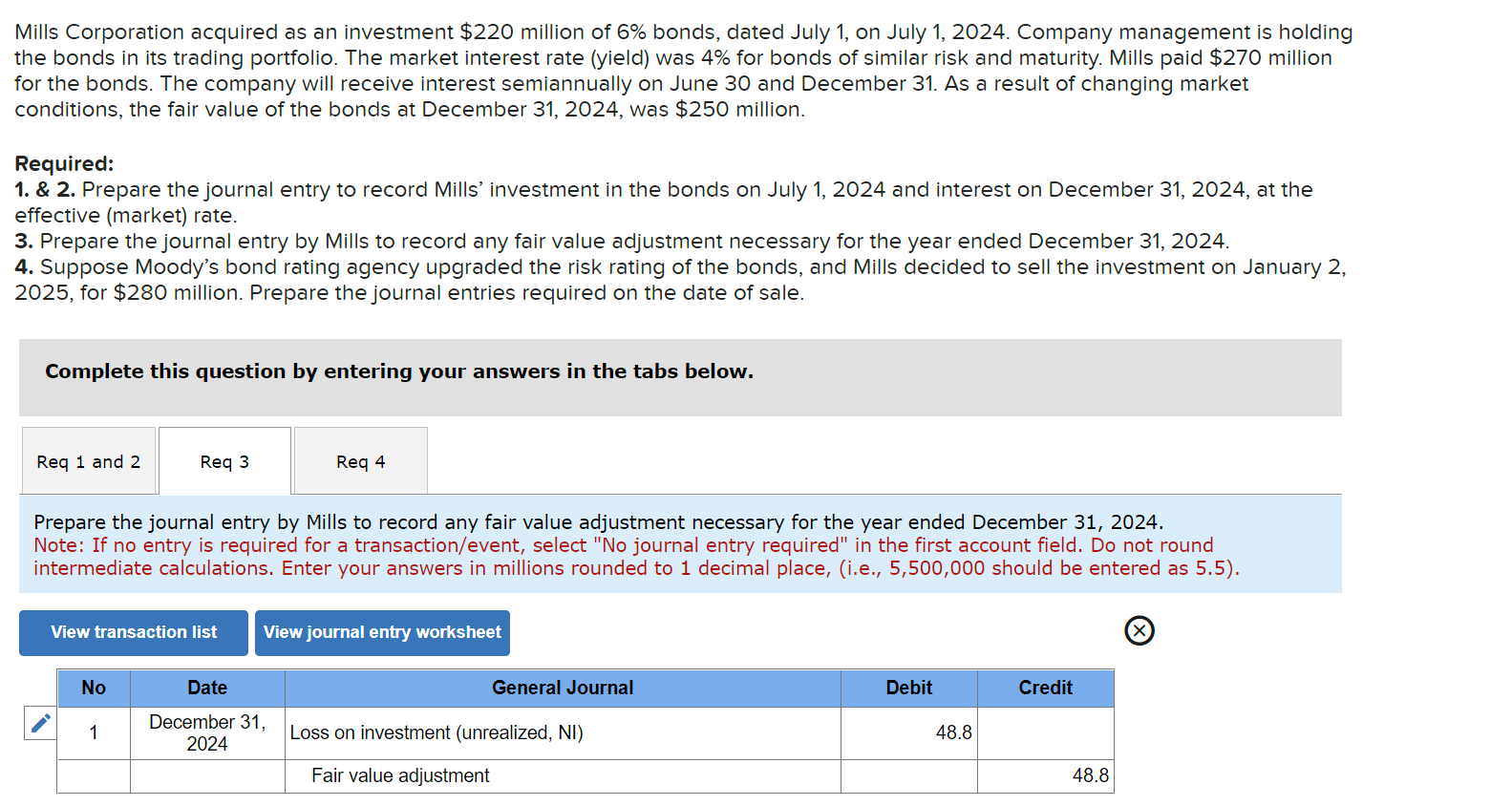Image resolution: width=1512 pixels, height=806 pixels.
Task: Click the Debit column header
Action: click(908, 688)
